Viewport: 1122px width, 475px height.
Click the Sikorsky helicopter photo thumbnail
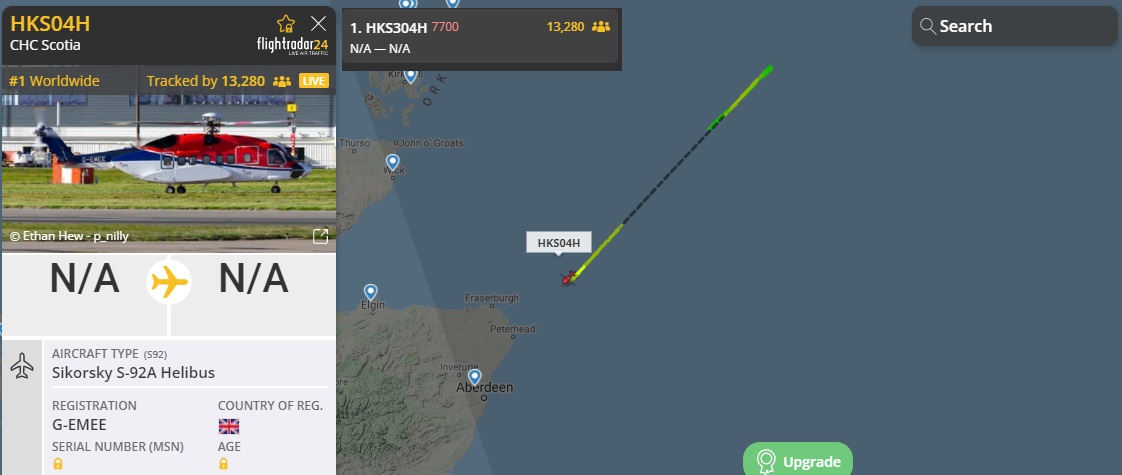click(x=169, y=171)
